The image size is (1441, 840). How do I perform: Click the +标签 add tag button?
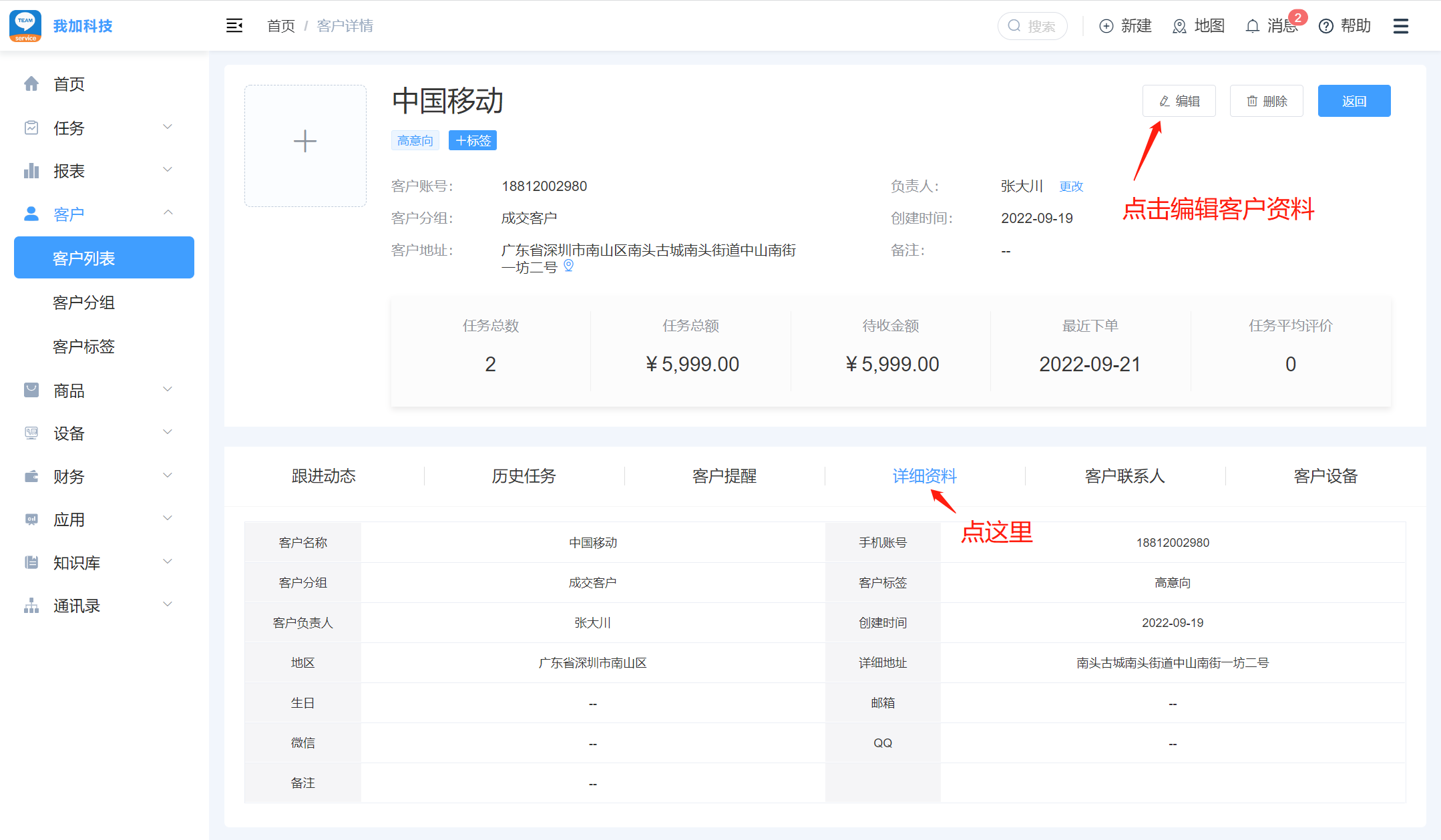[x=473, y=140]
